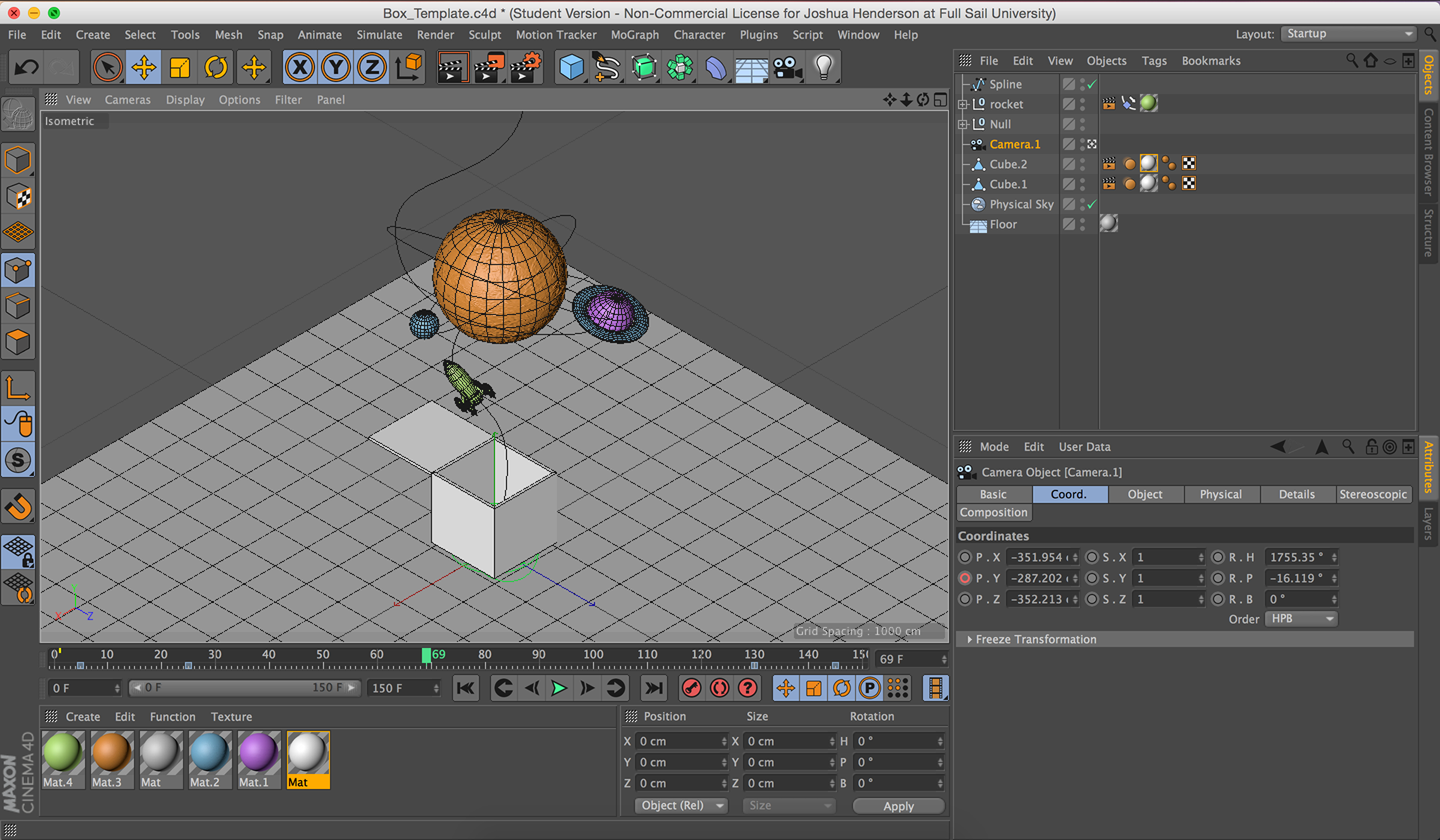The image size is (1440, 840).
Task: Click the end frame 150 F stepper
Action: click(436, 688)
